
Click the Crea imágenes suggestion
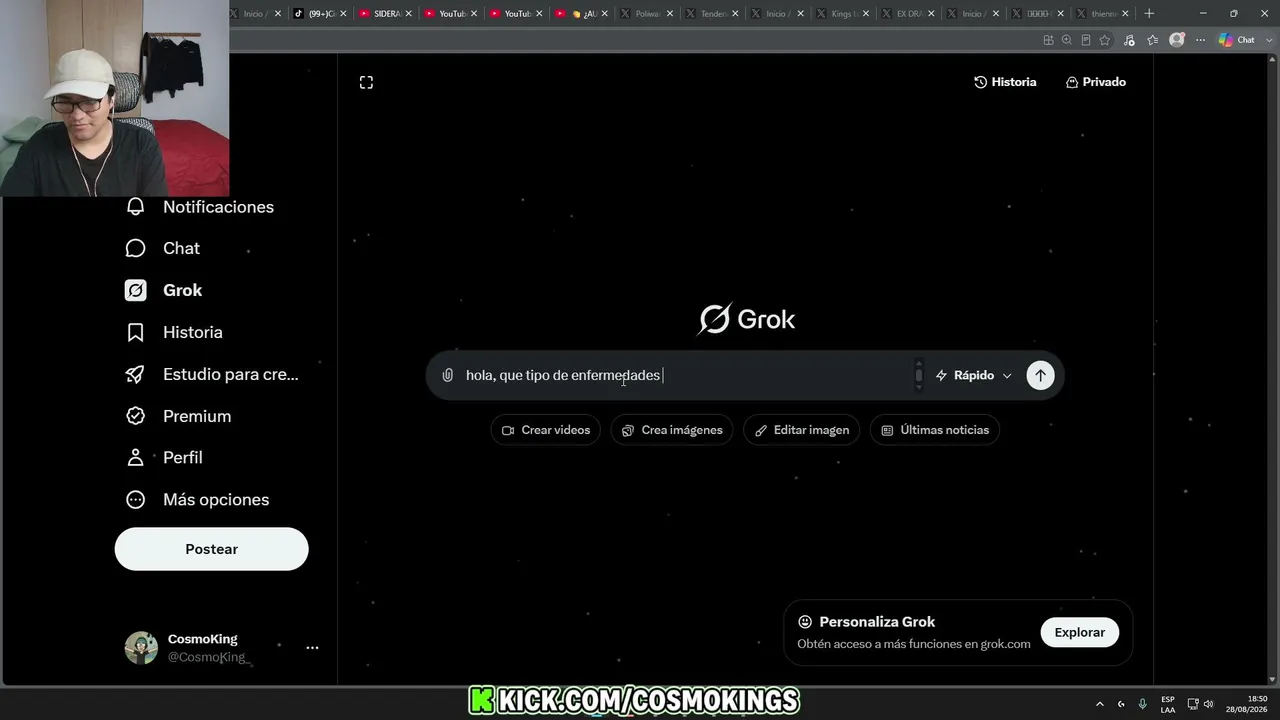(x=672, y=430)
